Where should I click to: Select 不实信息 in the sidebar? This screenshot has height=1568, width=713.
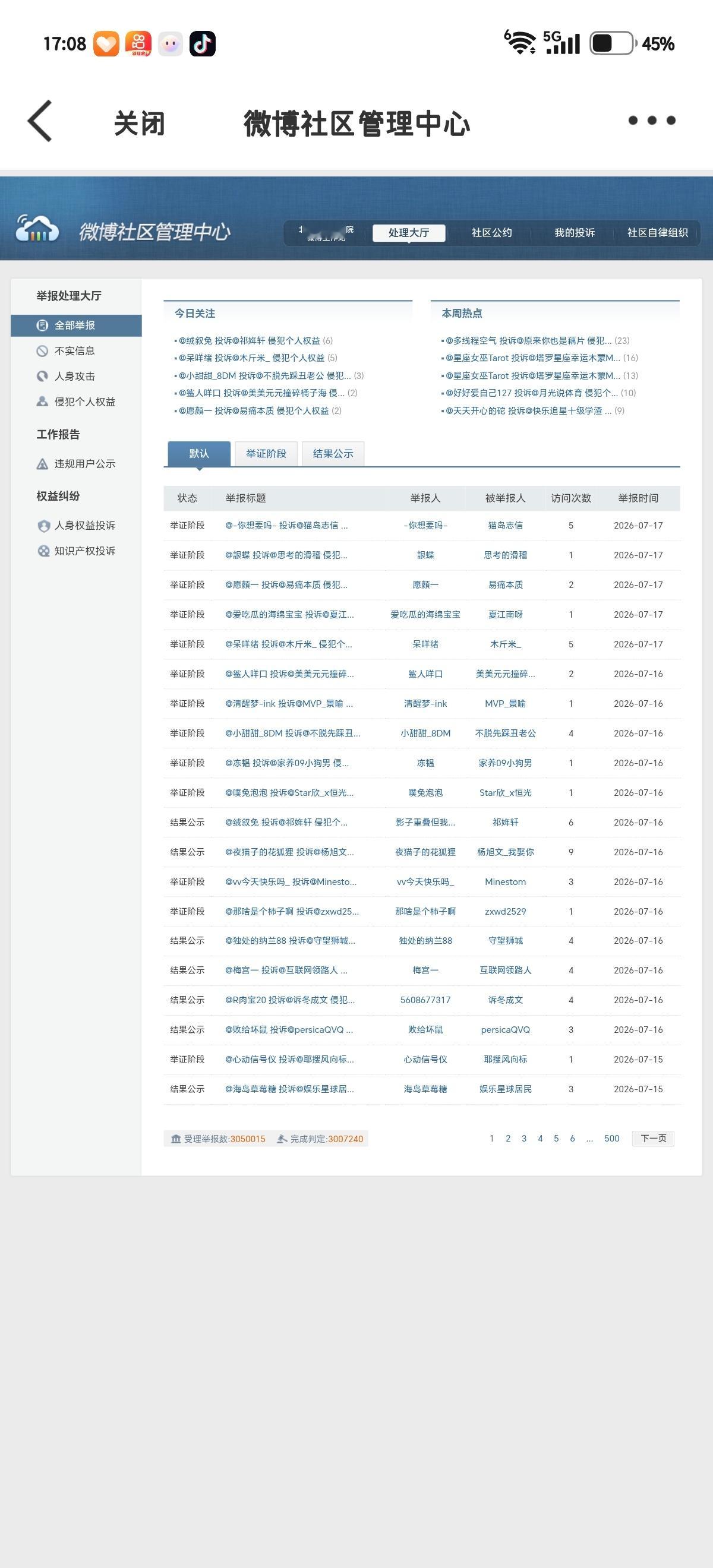coord(74,350)
